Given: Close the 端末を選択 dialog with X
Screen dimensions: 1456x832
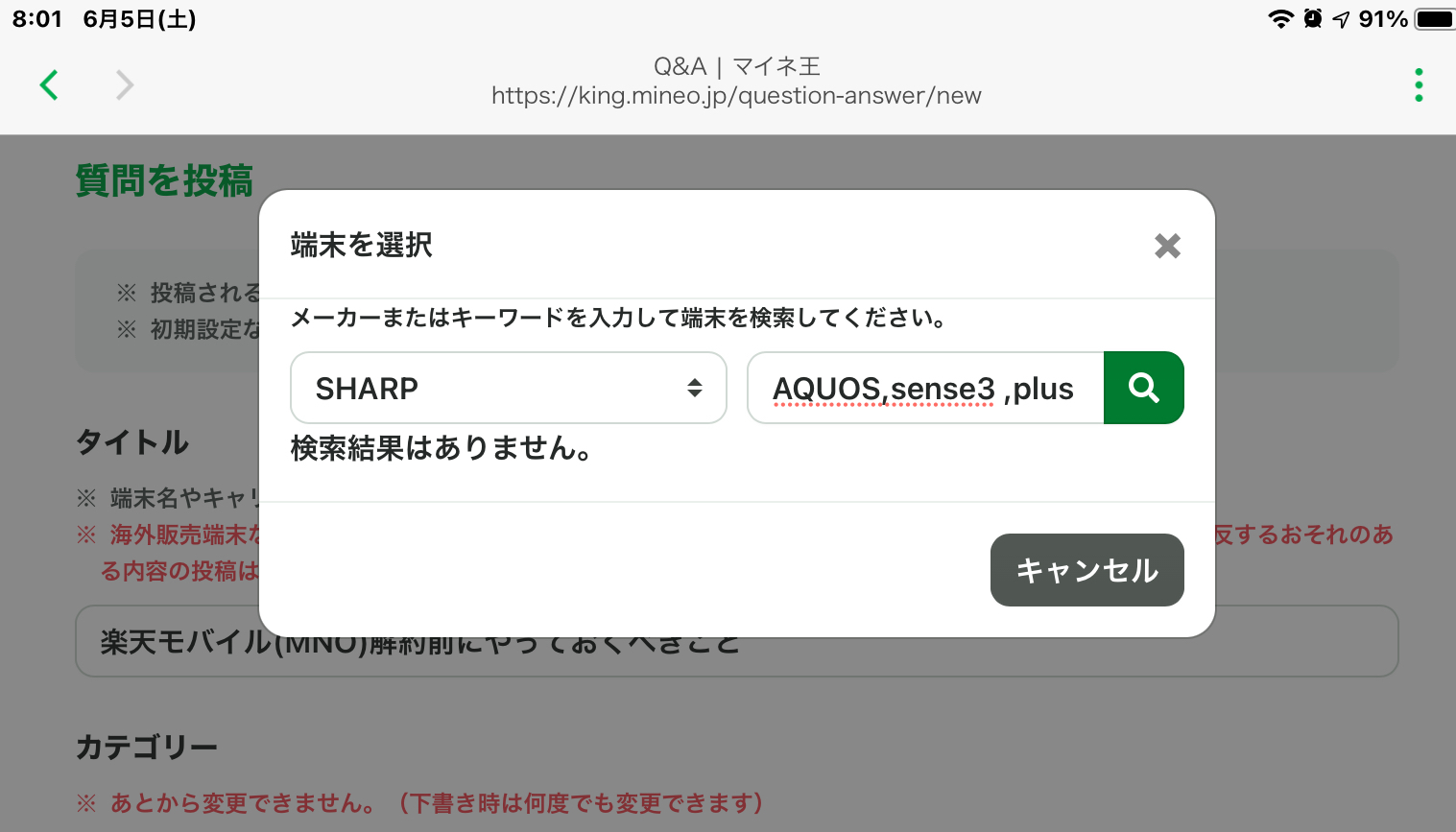Looking at the screenshot, I should [1167, 246].
